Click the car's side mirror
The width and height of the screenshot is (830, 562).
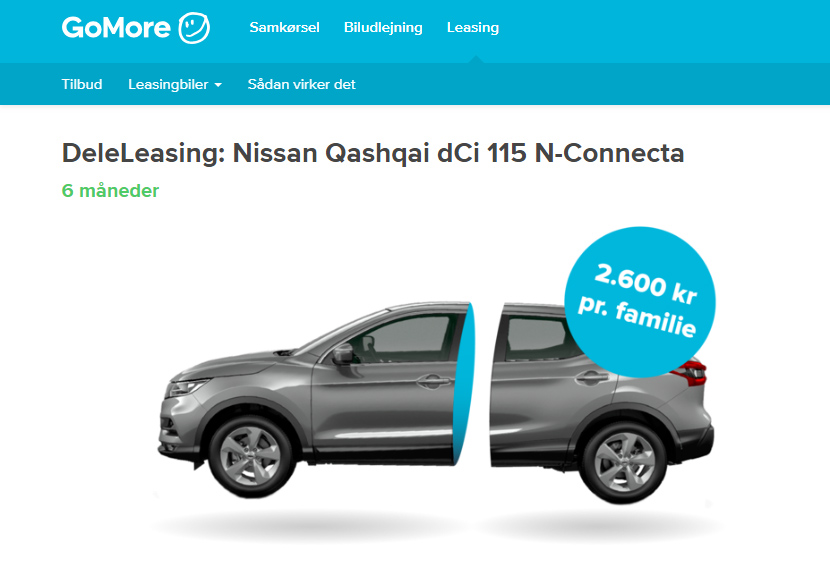click(x=342, y=353)
